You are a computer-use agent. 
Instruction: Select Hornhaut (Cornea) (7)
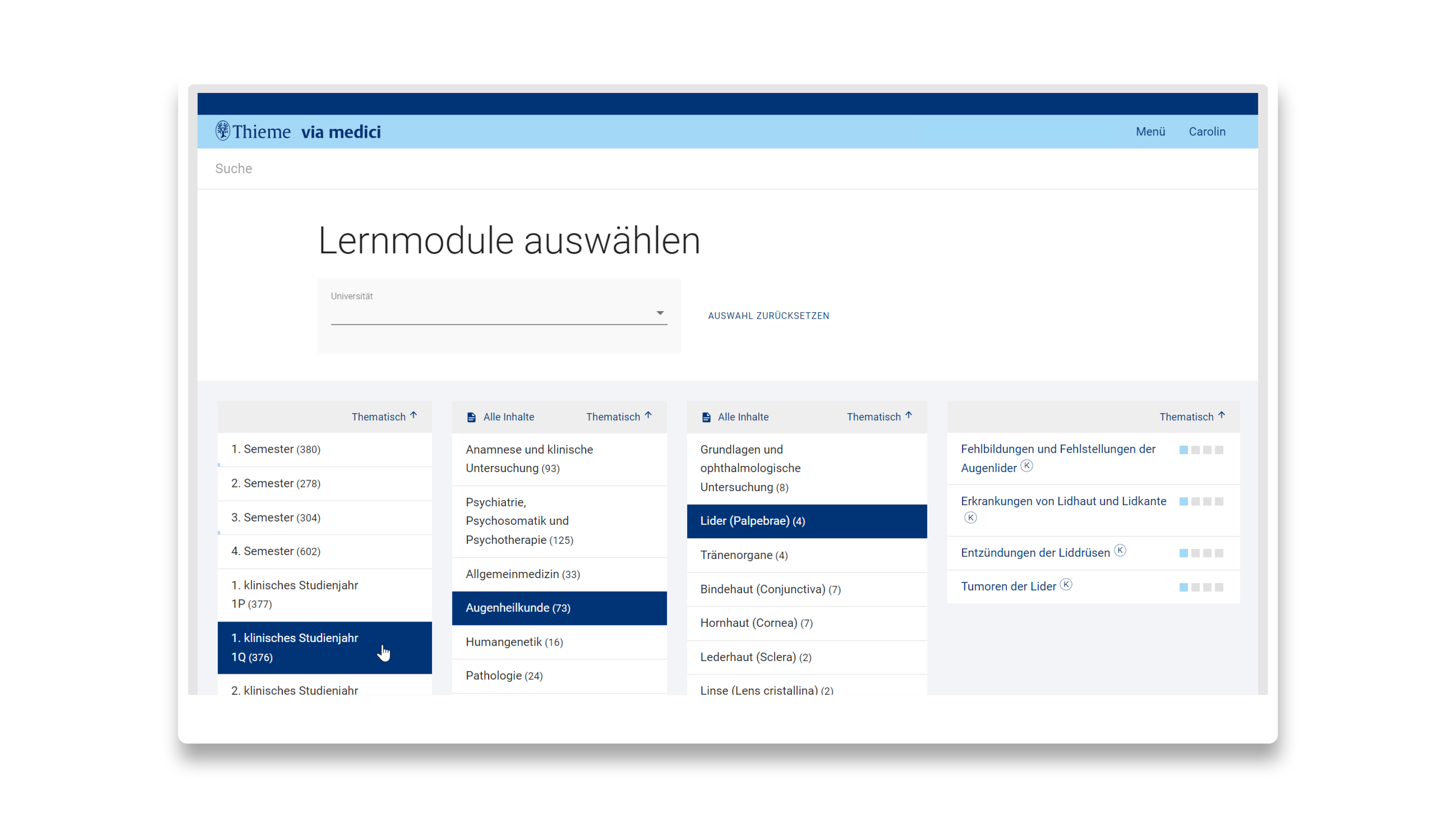[x=807, y=624]
